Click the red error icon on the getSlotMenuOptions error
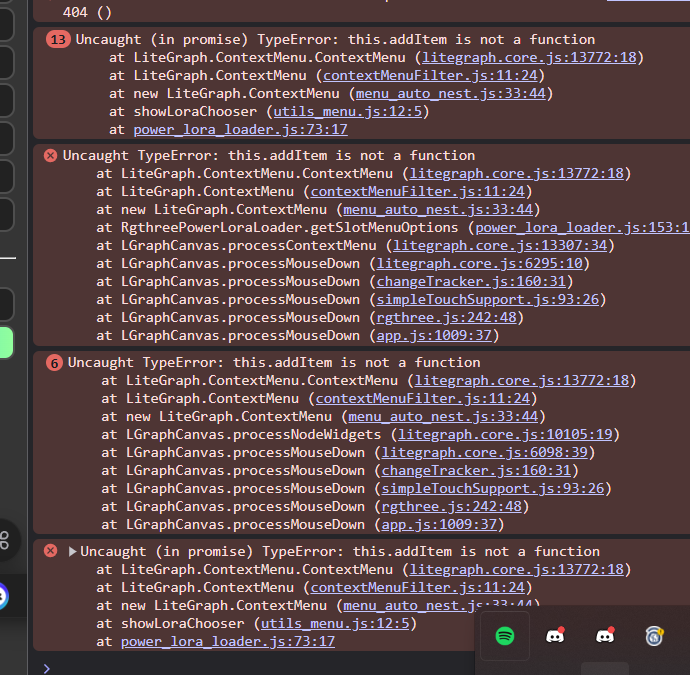Screen dimensions: 690x675 pos(51,155)
